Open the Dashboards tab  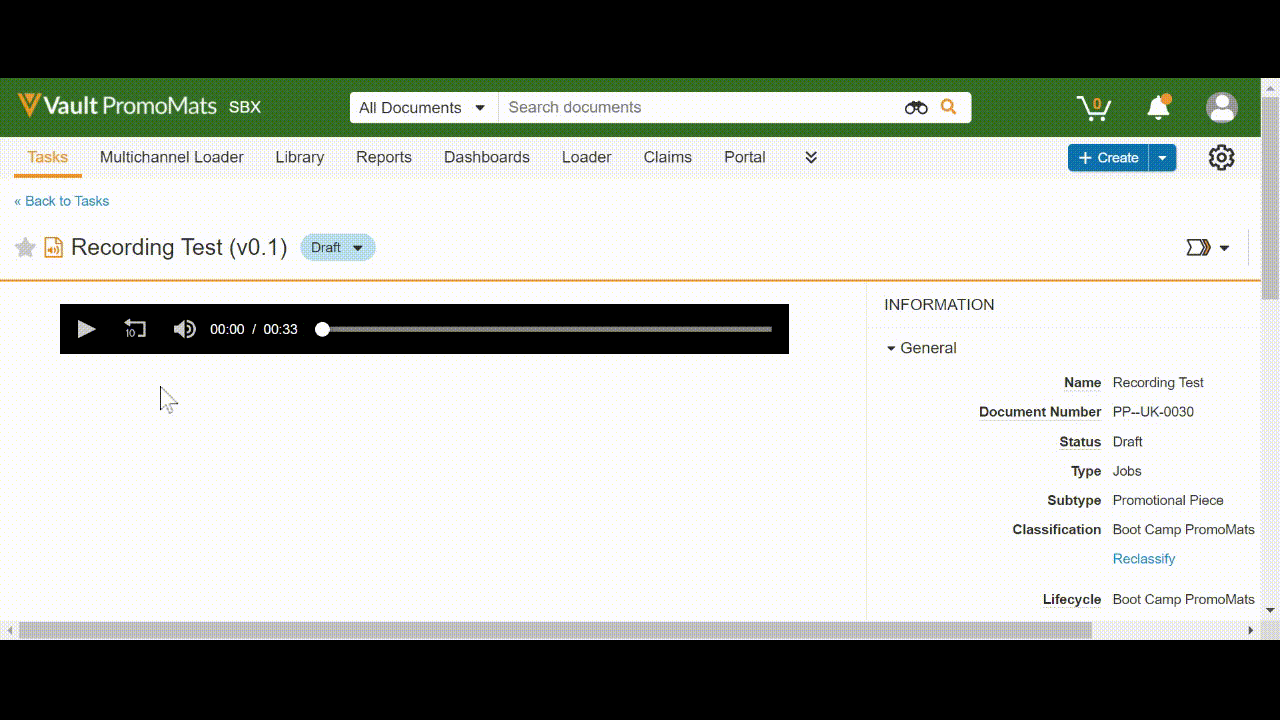click(486, 157)
